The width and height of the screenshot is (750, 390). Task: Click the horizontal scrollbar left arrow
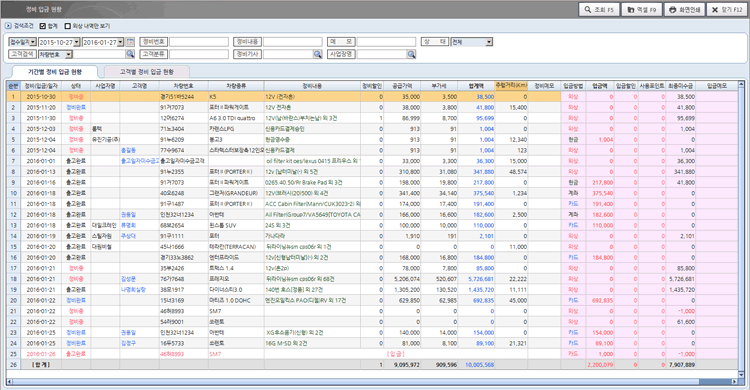point(9,382)
